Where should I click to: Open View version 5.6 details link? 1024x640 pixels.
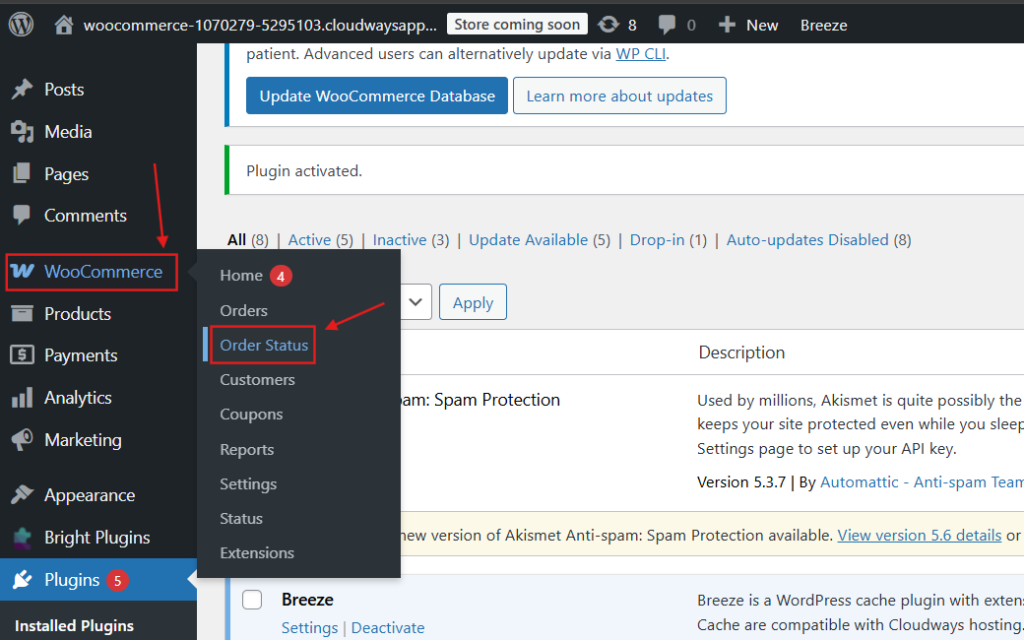pyautogui.click(x=920, y=535)
